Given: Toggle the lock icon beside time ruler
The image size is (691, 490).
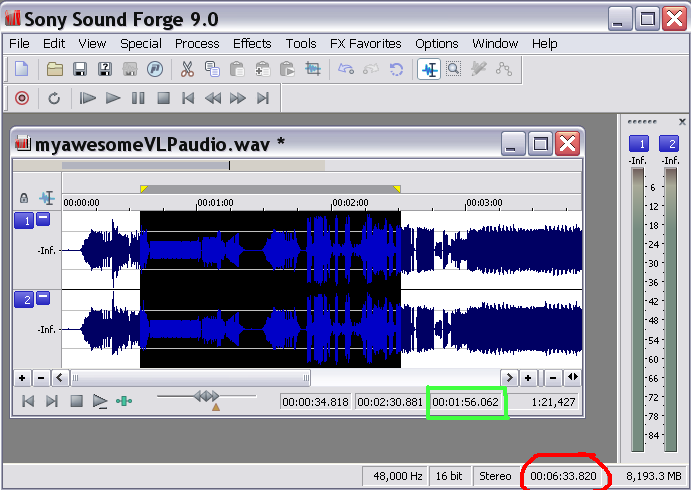Looking at the screenshot, I should pyautogui.click(x=24, y=198).
